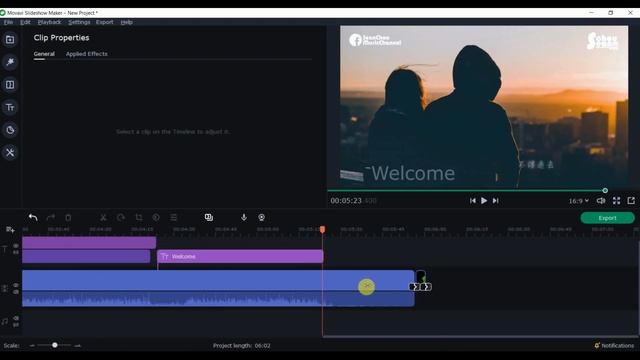Click the preview progress bar knob
The height and width of the screenshot is (360, 640).
pos(605,191)
